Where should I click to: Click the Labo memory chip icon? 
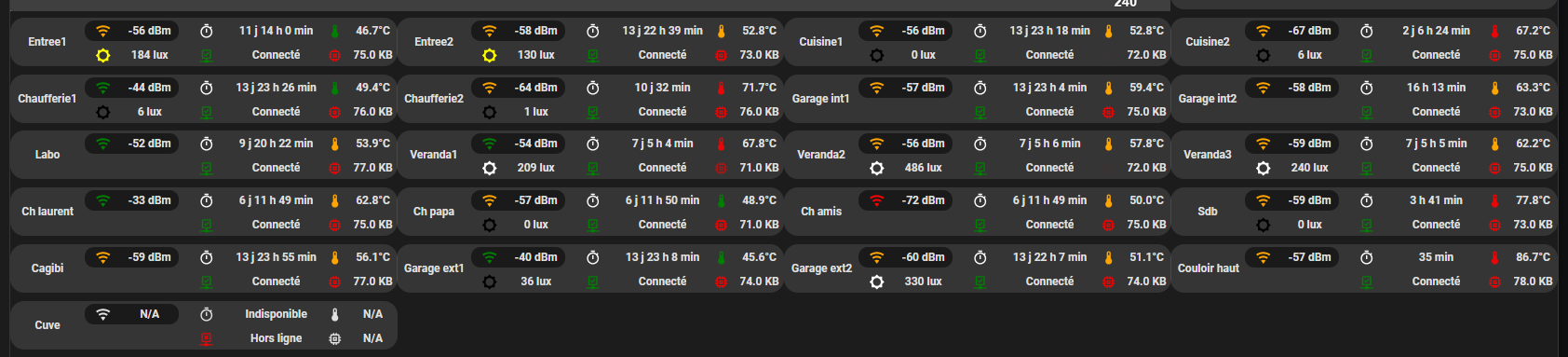click(x=334, y=168)
